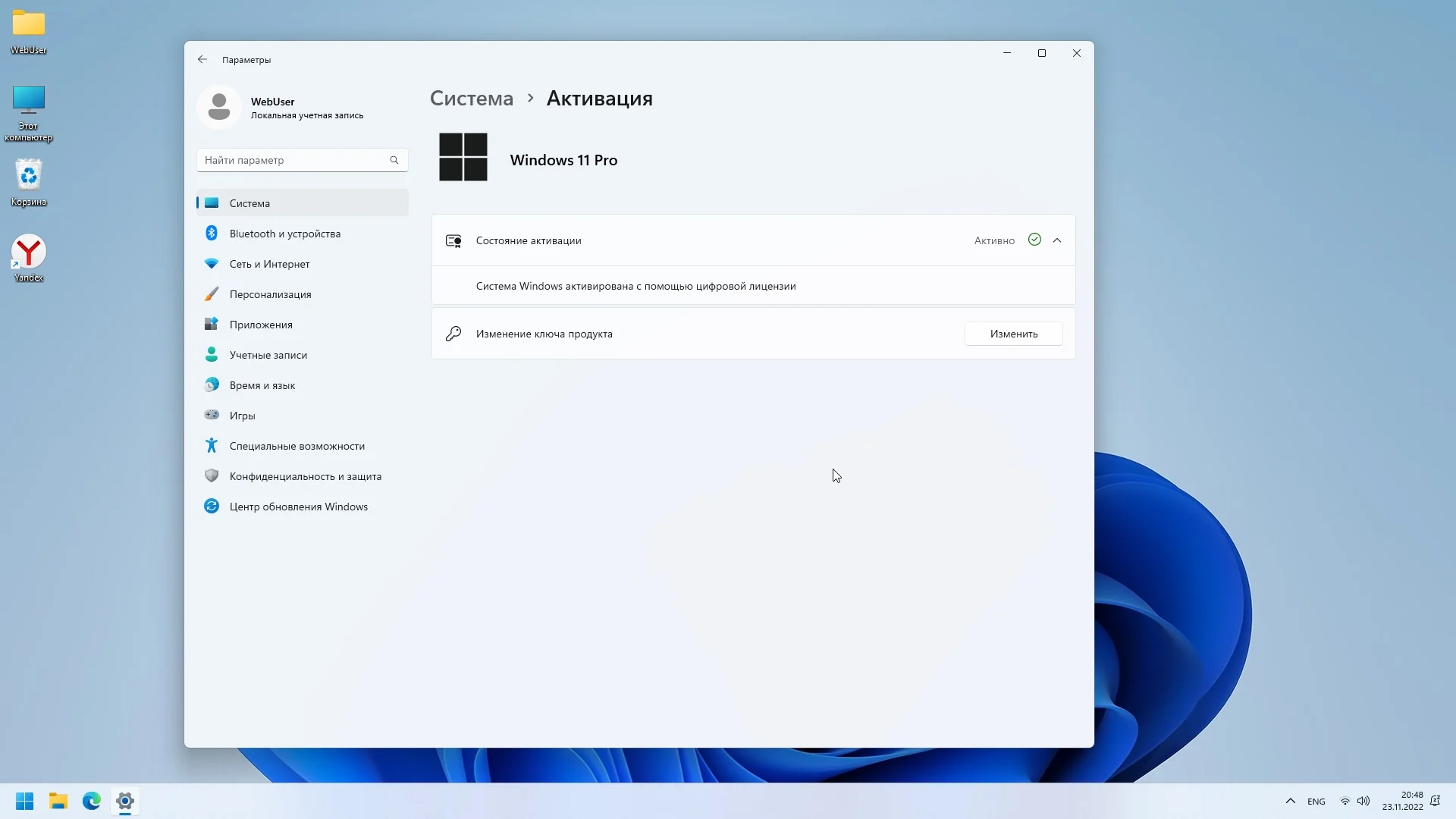Open Специальные возможности settings

click(x=297, y=446)
